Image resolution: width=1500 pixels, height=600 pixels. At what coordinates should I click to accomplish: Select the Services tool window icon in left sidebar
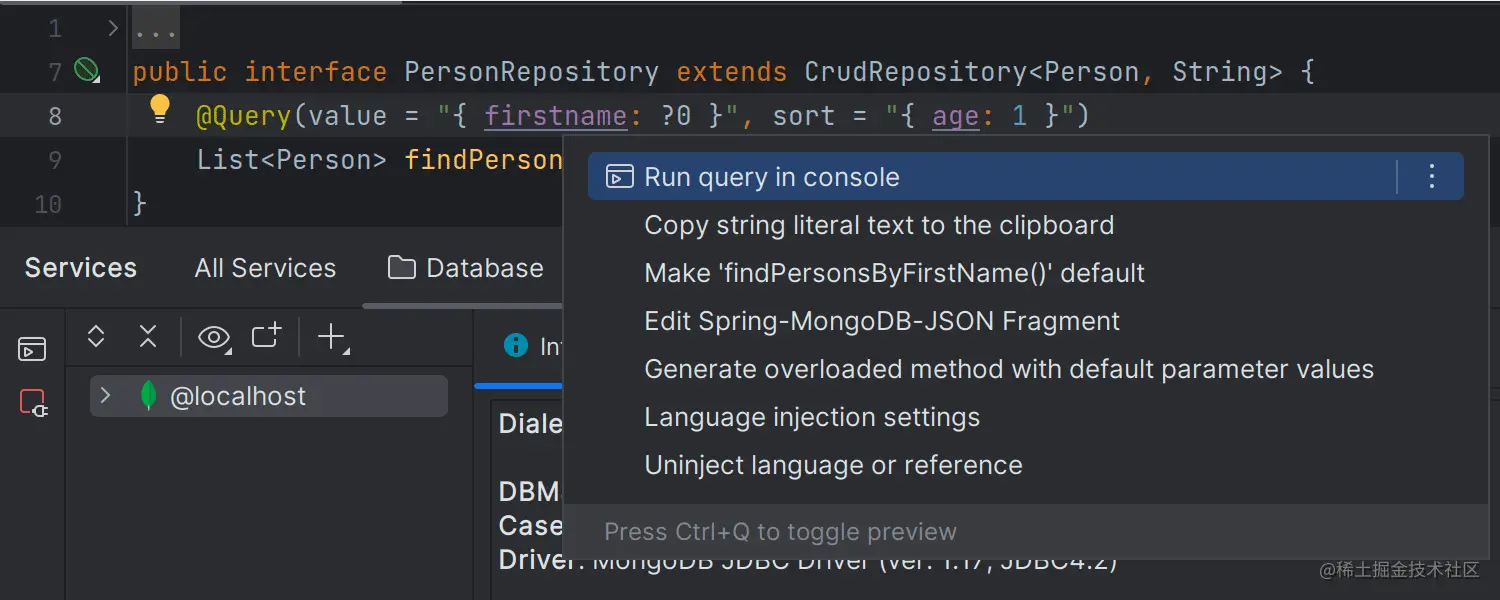point(32,348)
